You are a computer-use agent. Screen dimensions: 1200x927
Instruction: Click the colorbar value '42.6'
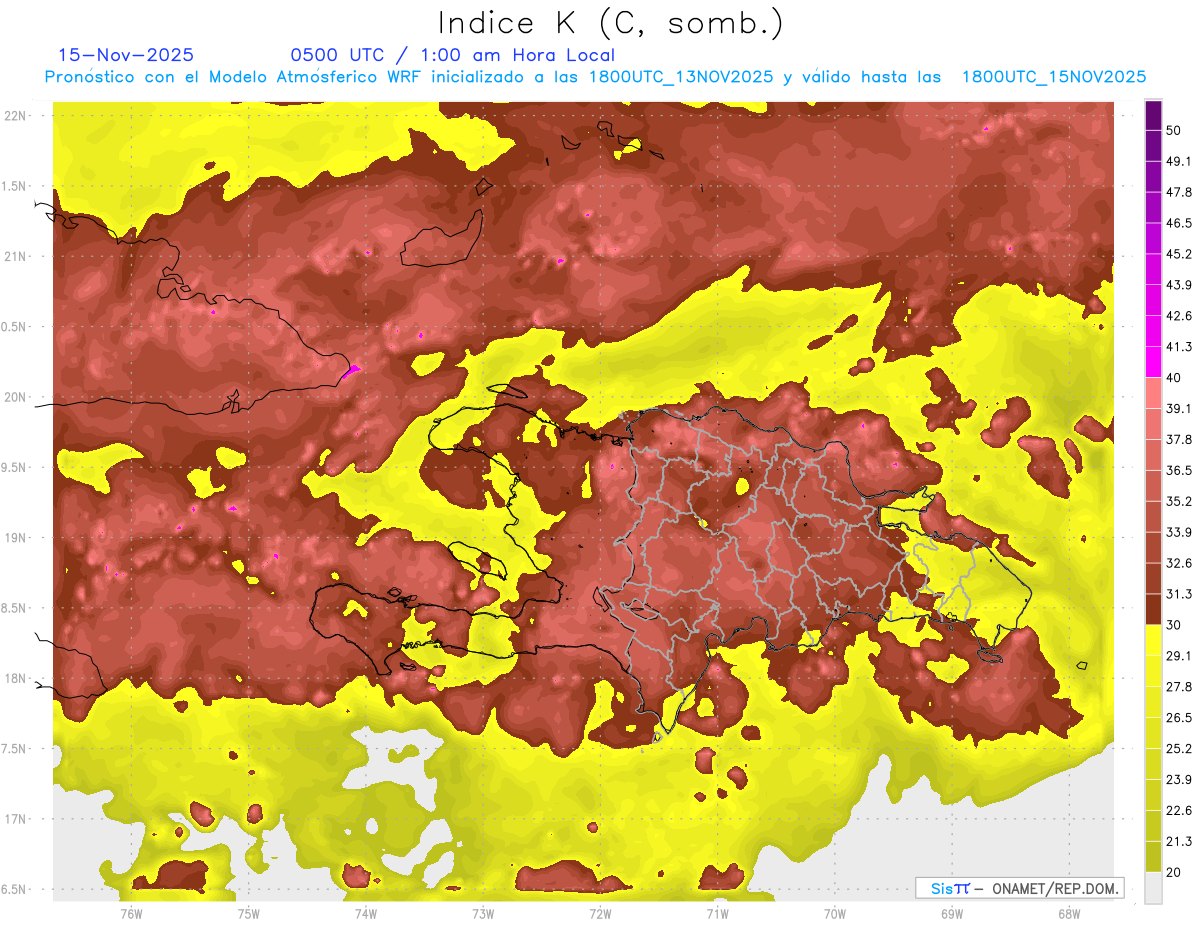point(1180,316)
